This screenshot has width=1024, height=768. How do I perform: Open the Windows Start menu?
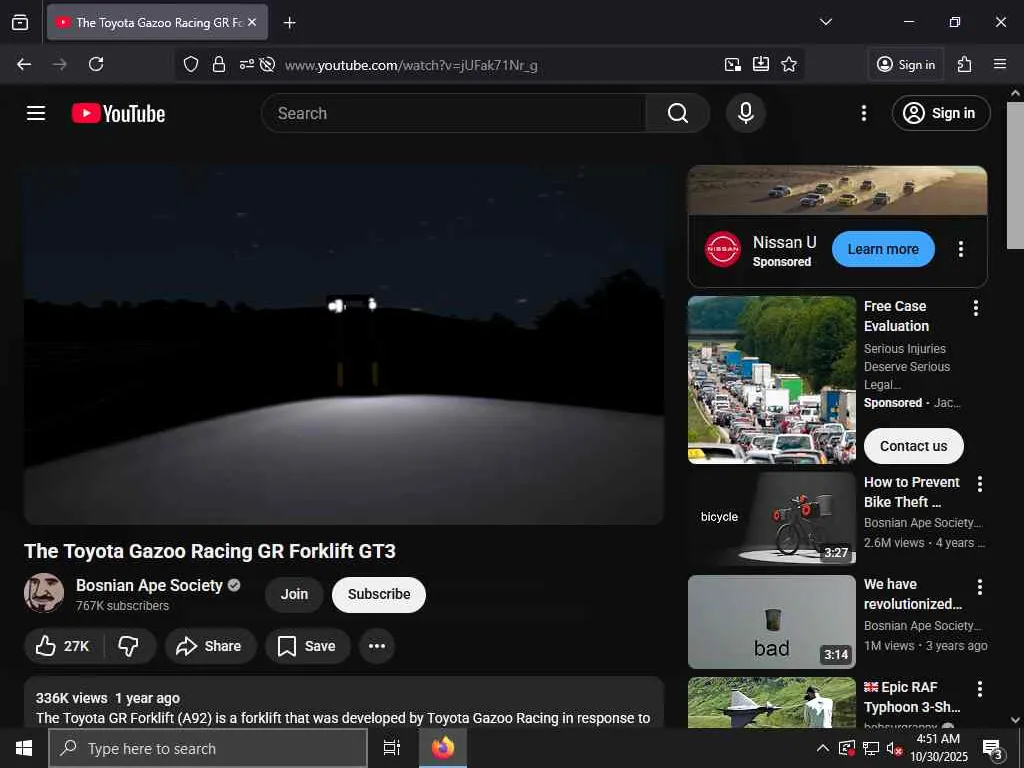click(x=24, y=748)
